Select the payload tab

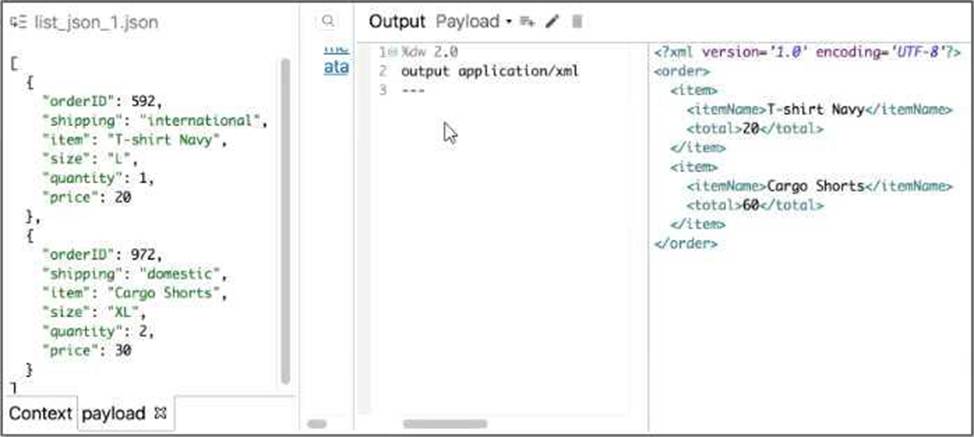pos(113,413)
